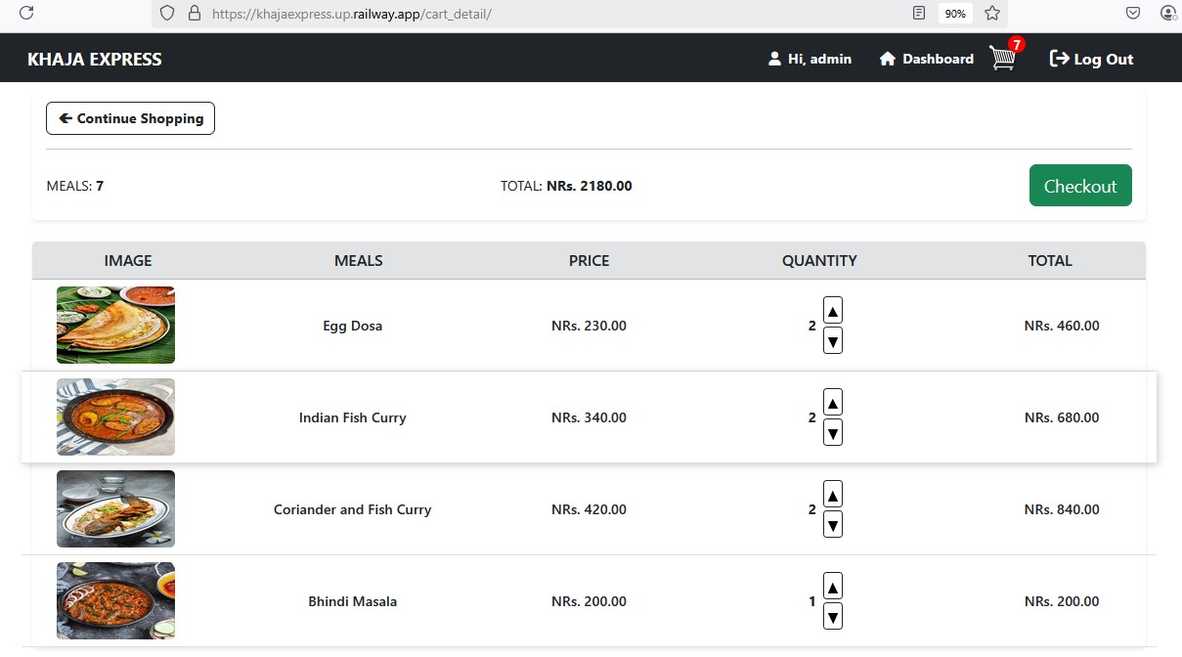Decrease Indian Fish Curry quantity
This screenshot has width=1182, height=657.
832,433
